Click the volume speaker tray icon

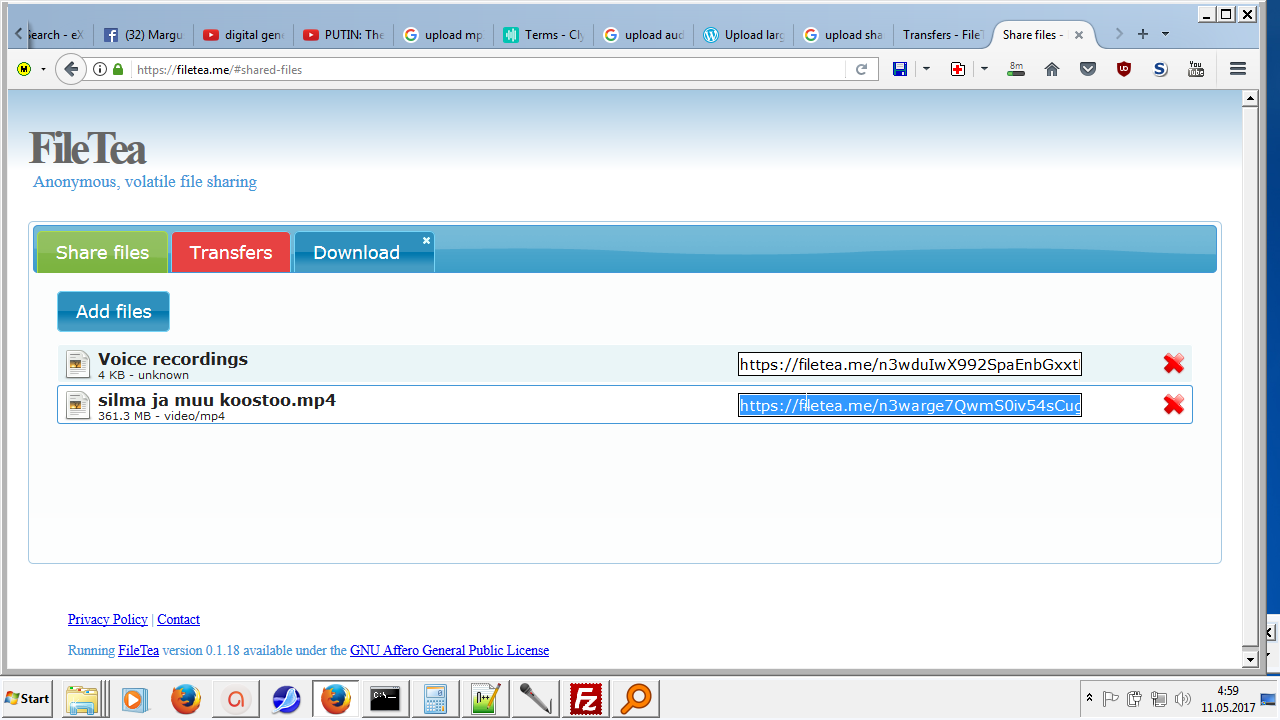coord(1183,699)
